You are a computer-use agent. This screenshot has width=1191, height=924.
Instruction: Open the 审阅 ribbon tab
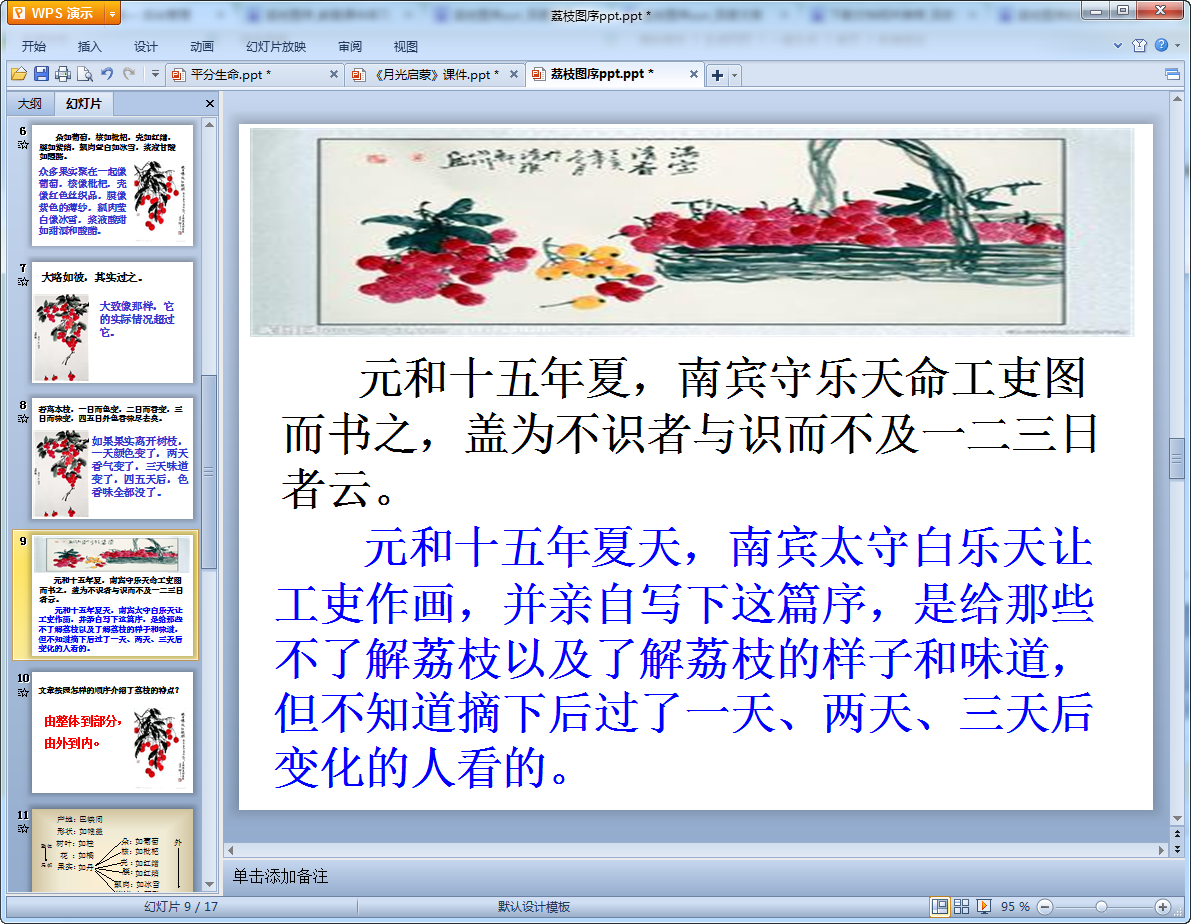[x=350, y=46]
